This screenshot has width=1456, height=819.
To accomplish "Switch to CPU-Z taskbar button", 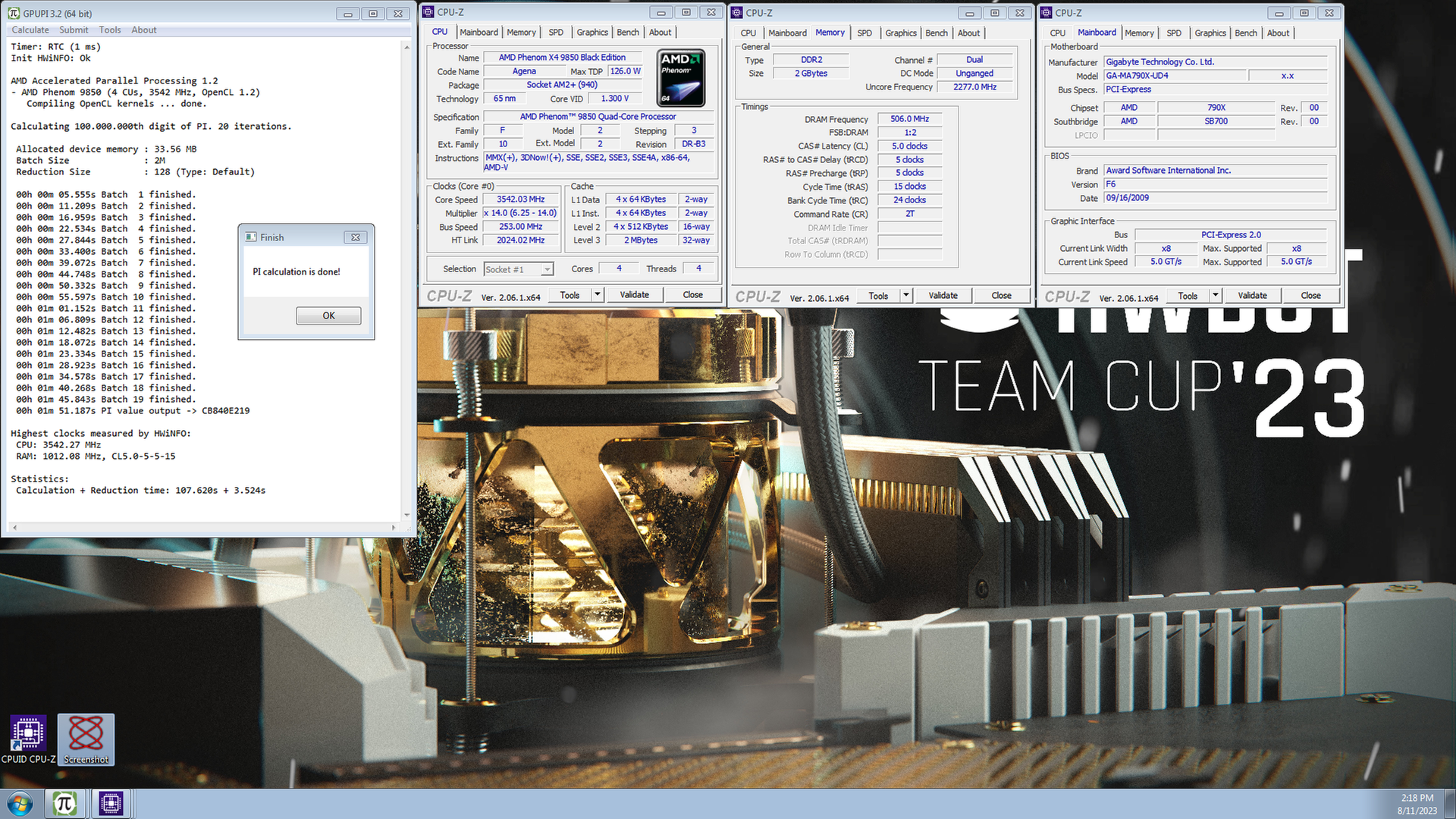I will (111, 804).
